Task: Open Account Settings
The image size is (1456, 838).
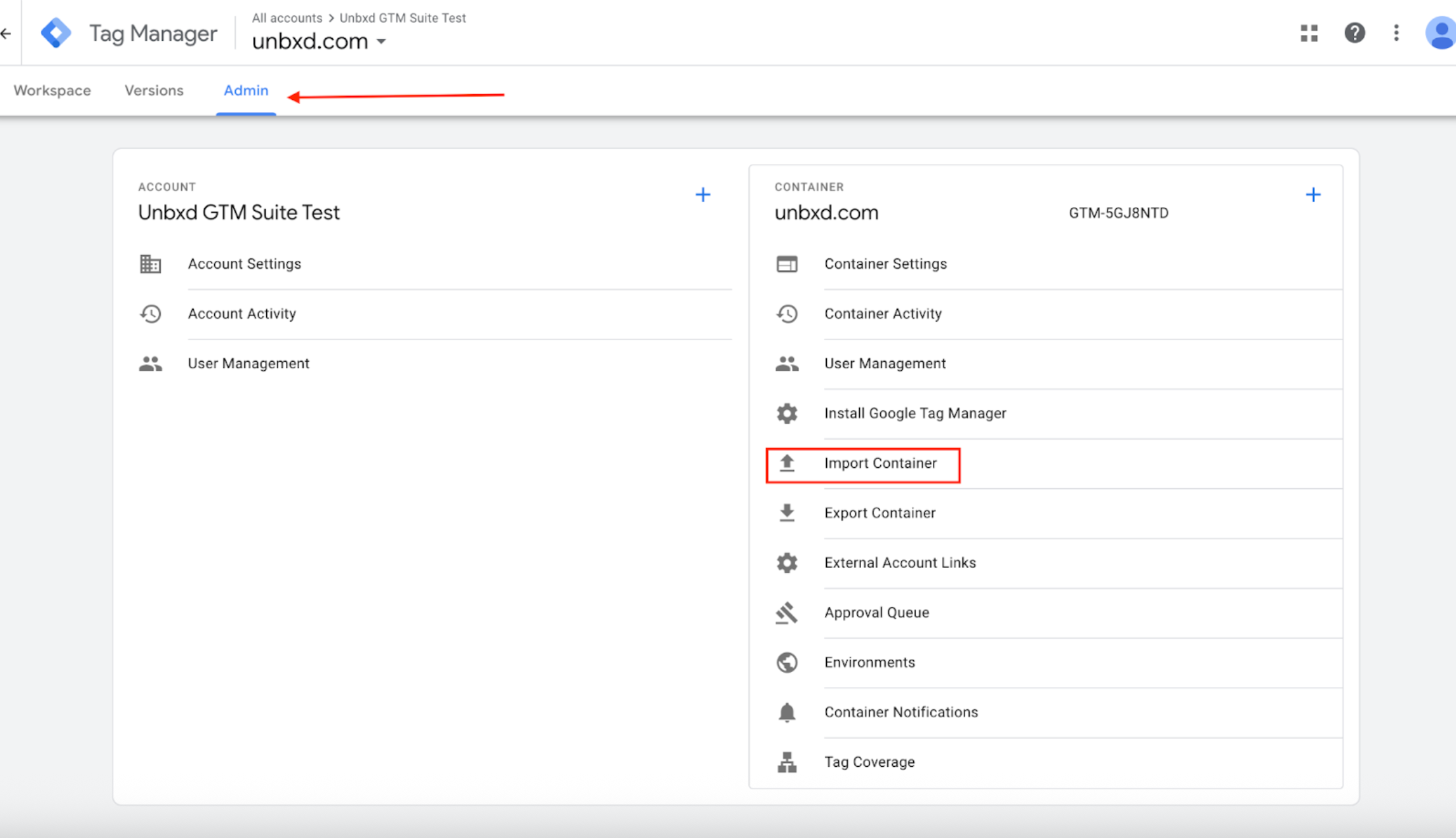Action: pos(244,264)
